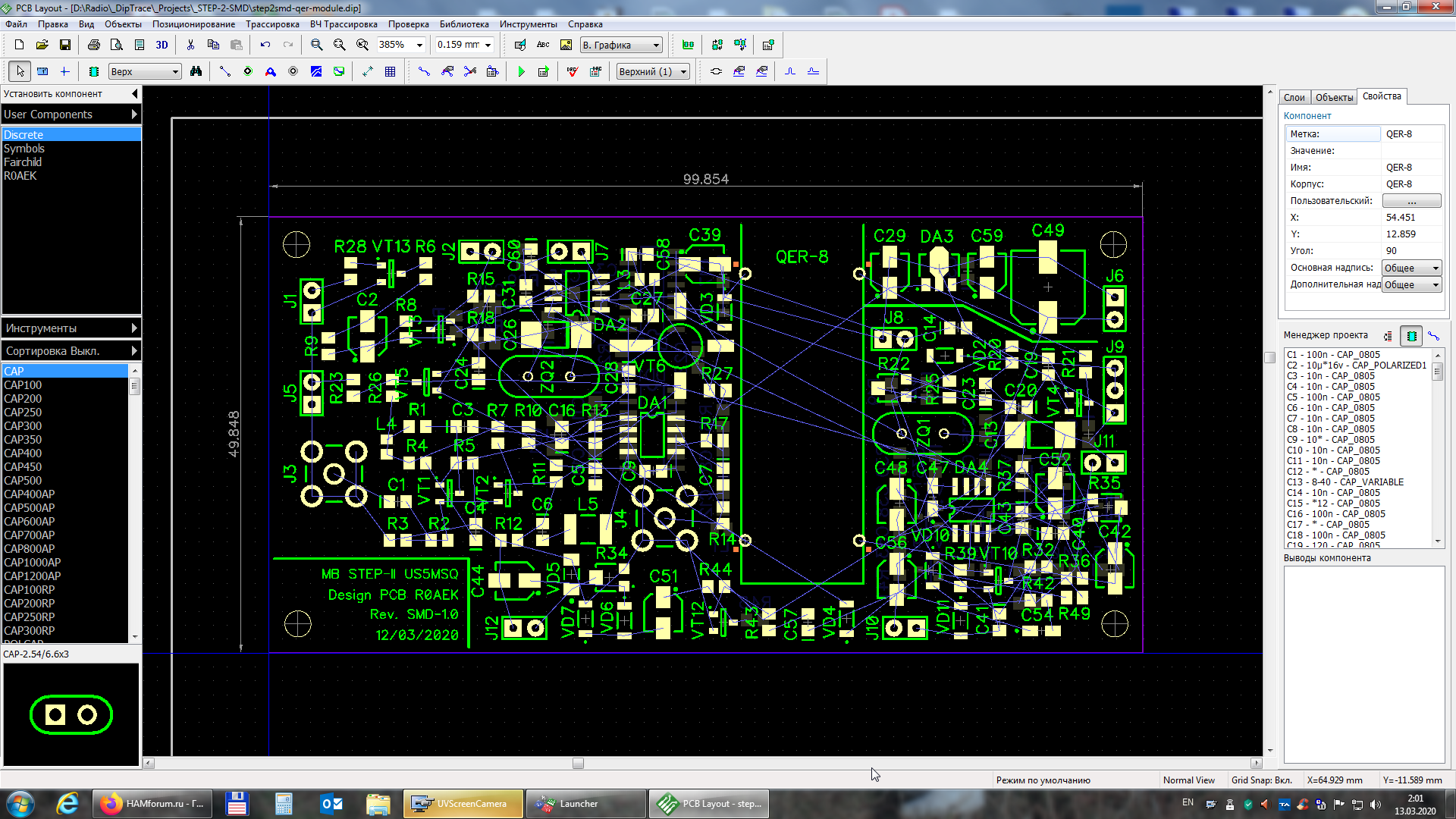The height and width of the screenshot is (819, 1456).
Task: Click the Save file toolbar icon
Action: [65, 45]
